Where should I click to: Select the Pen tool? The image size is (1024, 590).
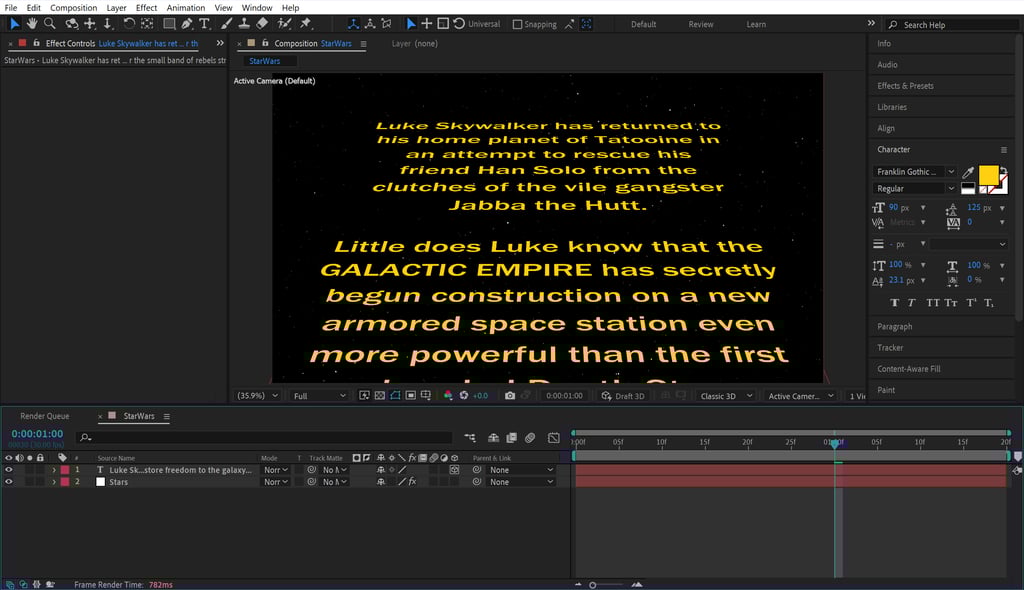coord(187,24)
